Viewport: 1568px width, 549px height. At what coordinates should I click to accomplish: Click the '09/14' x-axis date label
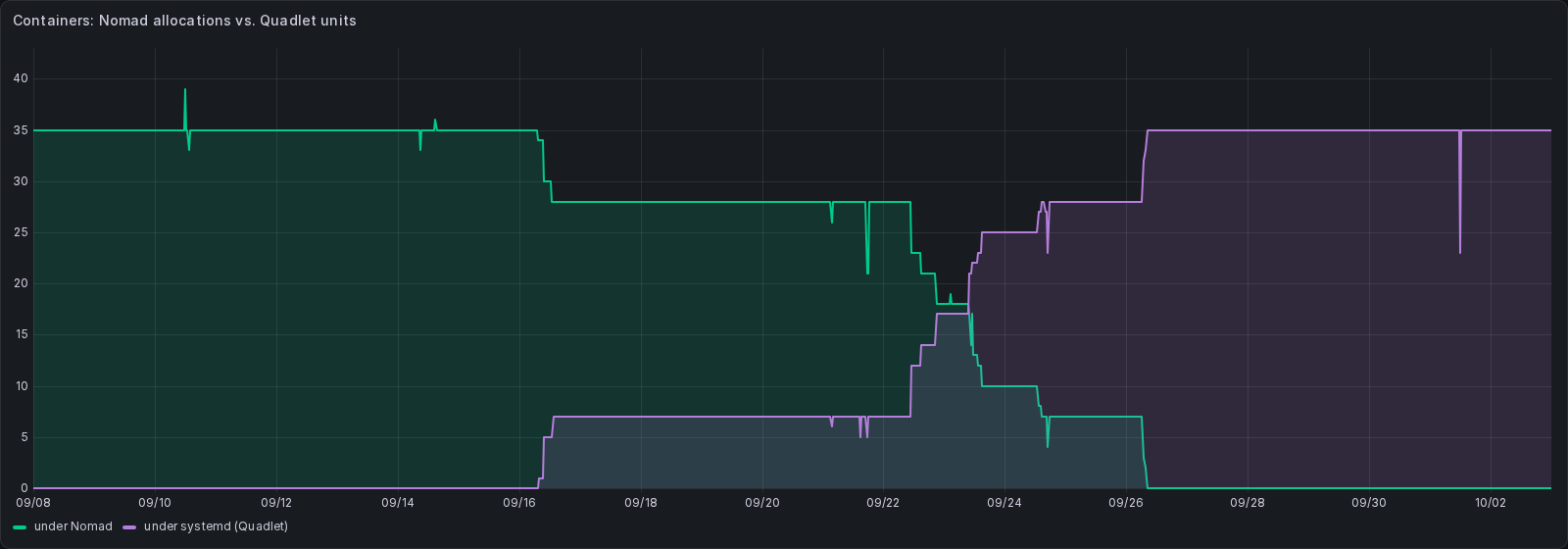398,503
